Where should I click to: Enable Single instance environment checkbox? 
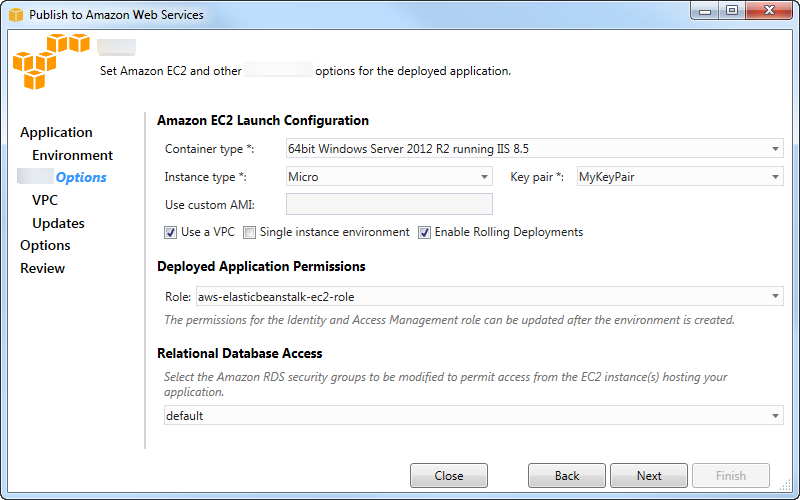tap(249, 232)
